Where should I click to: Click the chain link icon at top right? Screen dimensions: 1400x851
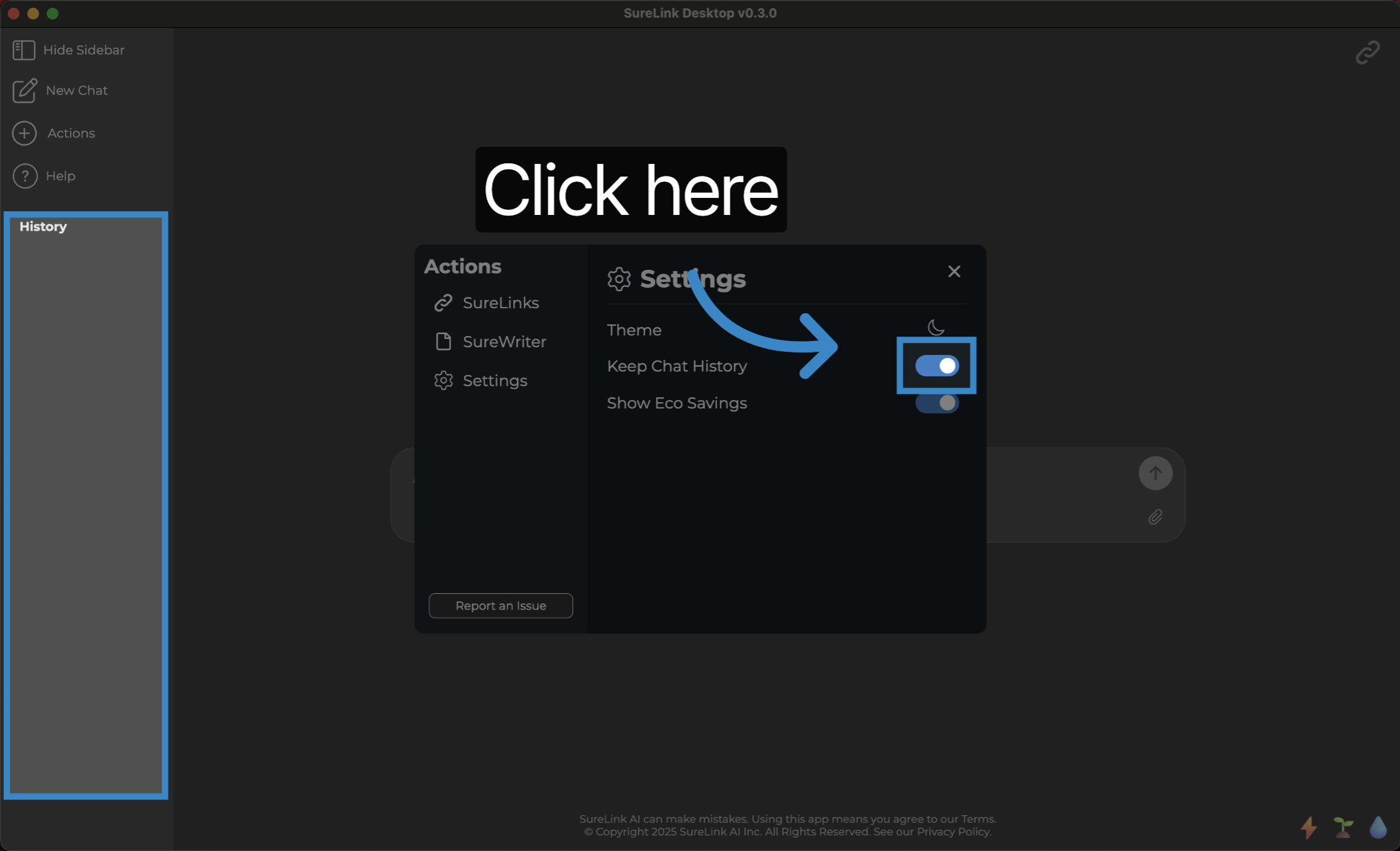click(1368, 53)
